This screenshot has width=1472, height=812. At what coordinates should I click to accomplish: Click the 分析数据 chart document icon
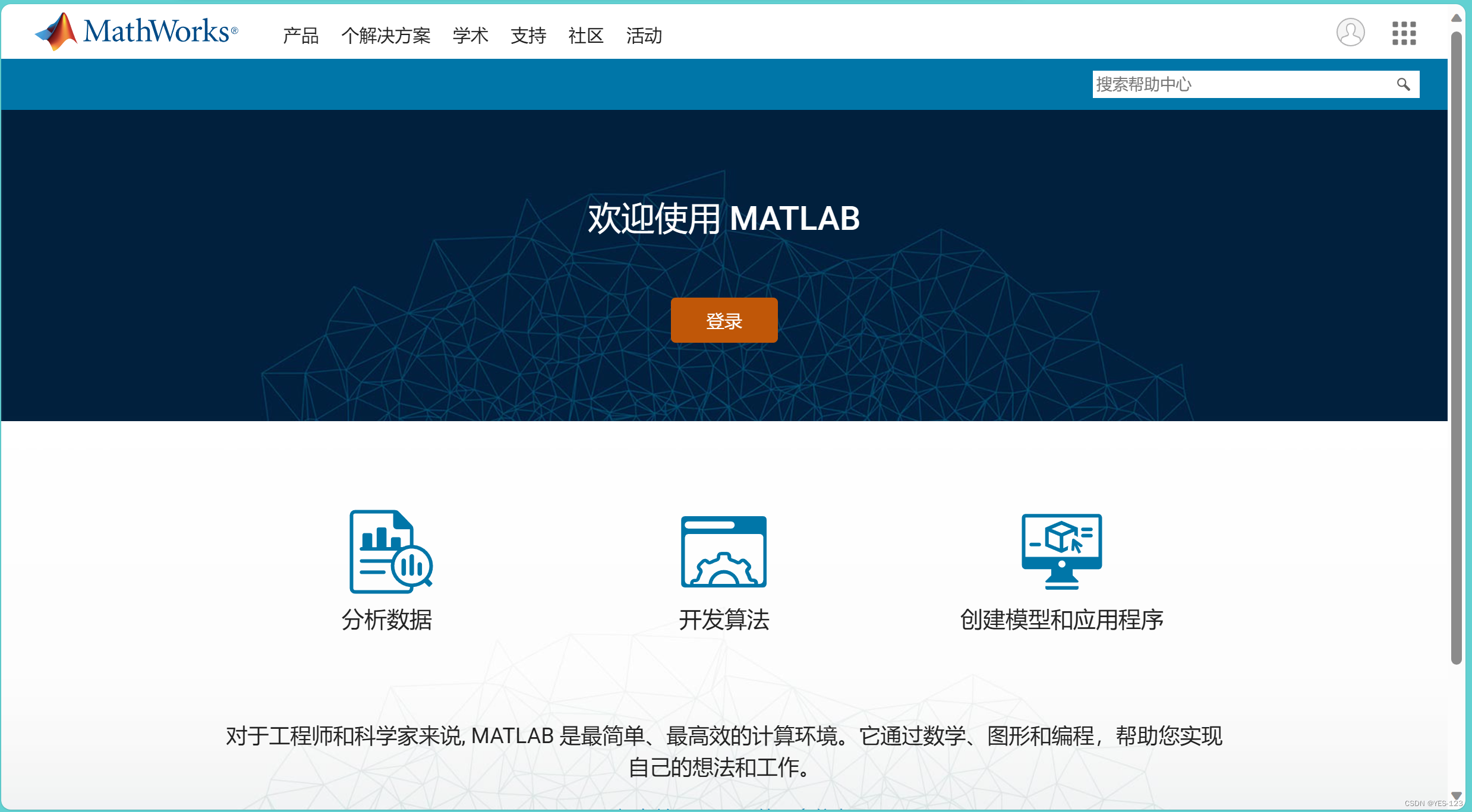coord(391,551)
